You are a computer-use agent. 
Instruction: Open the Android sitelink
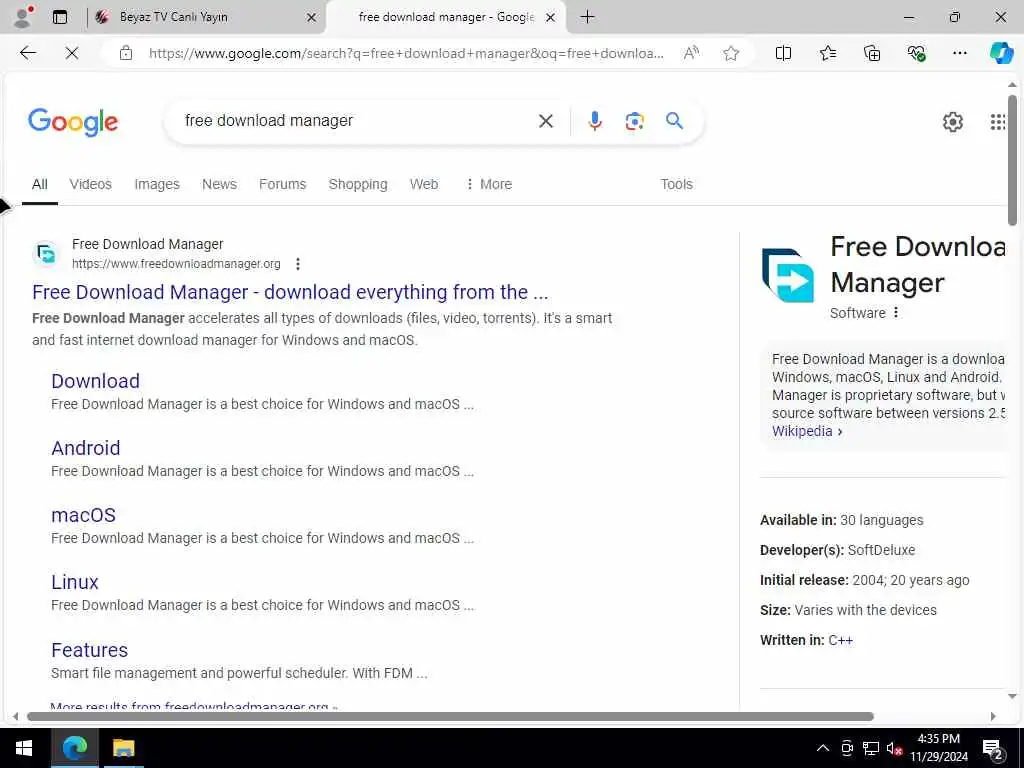tap(86, 448)
